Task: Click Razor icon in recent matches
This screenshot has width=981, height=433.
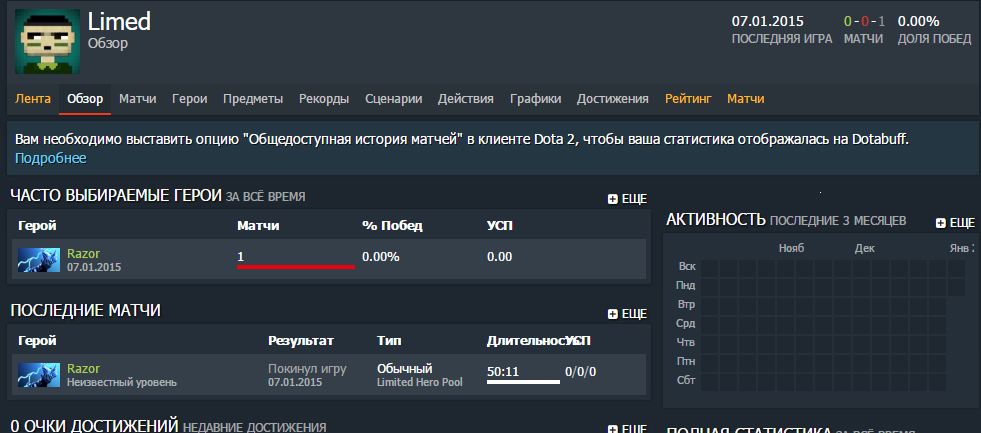Action: (x=39, y=375)
